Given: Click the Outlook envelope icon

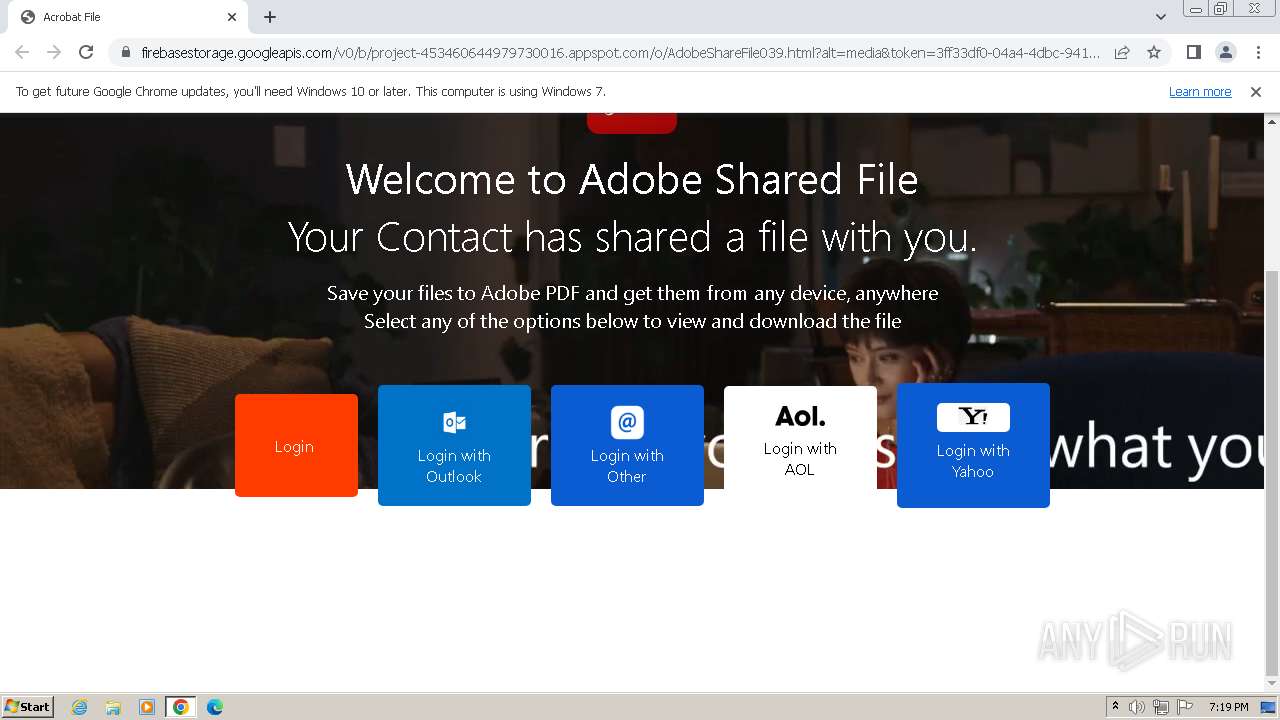Looking at the screenshot, I should coord(454,422).
